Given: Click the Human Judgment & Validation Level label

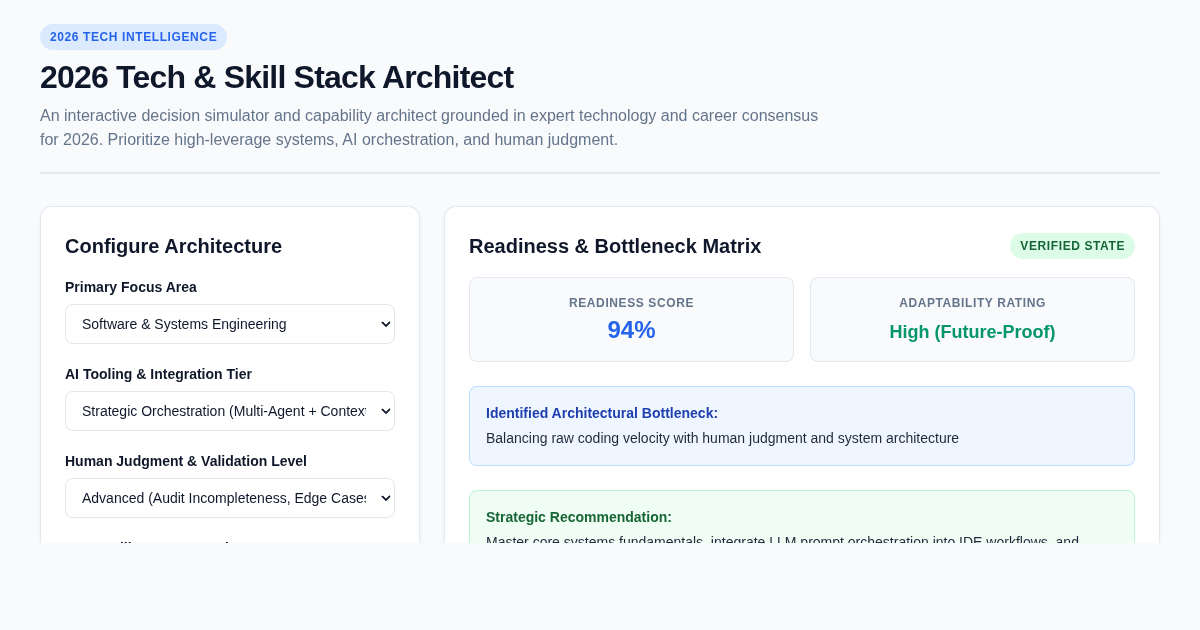Looking at the screenshot, I should tap(186, 461).
